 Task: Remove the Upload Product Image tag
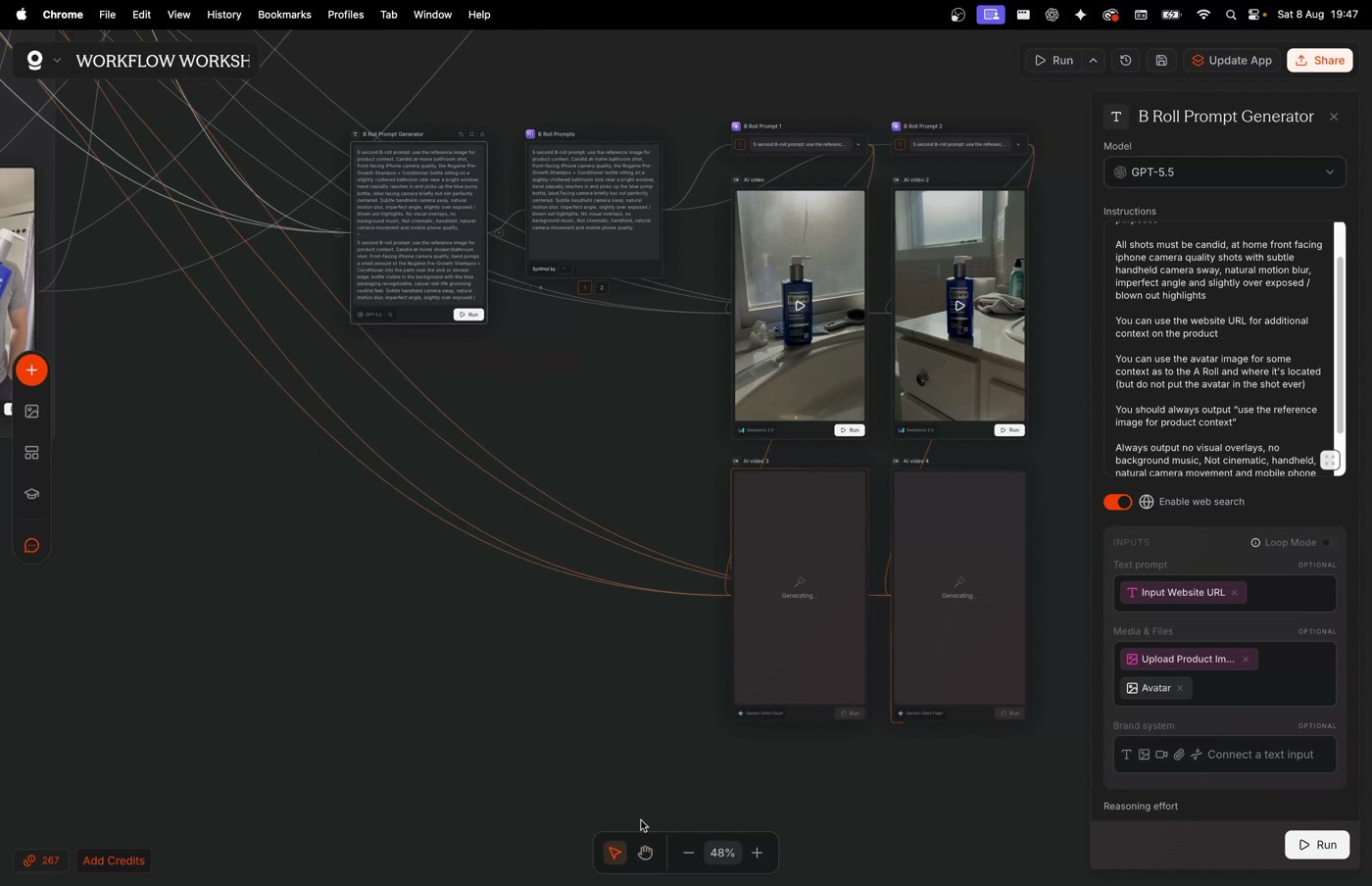[x=1246, y=660]
